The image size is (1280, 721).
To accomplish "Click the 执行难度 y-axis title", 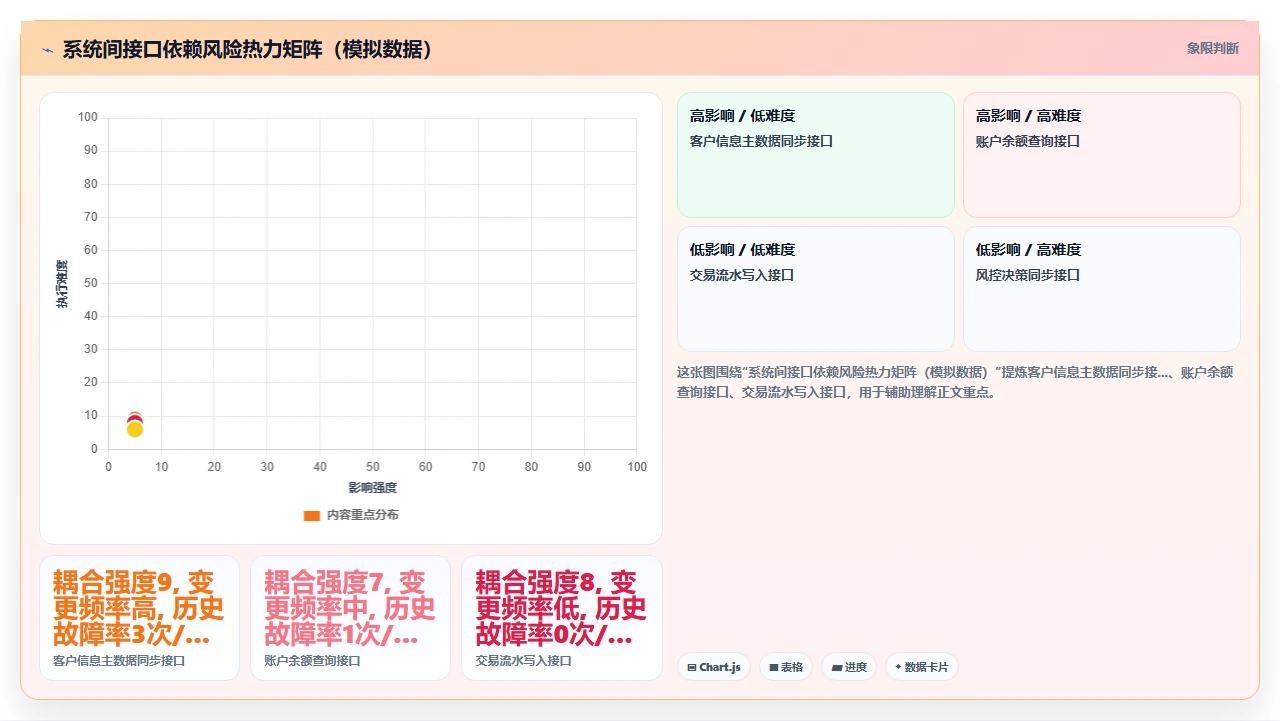I will (x=62, y=284).
